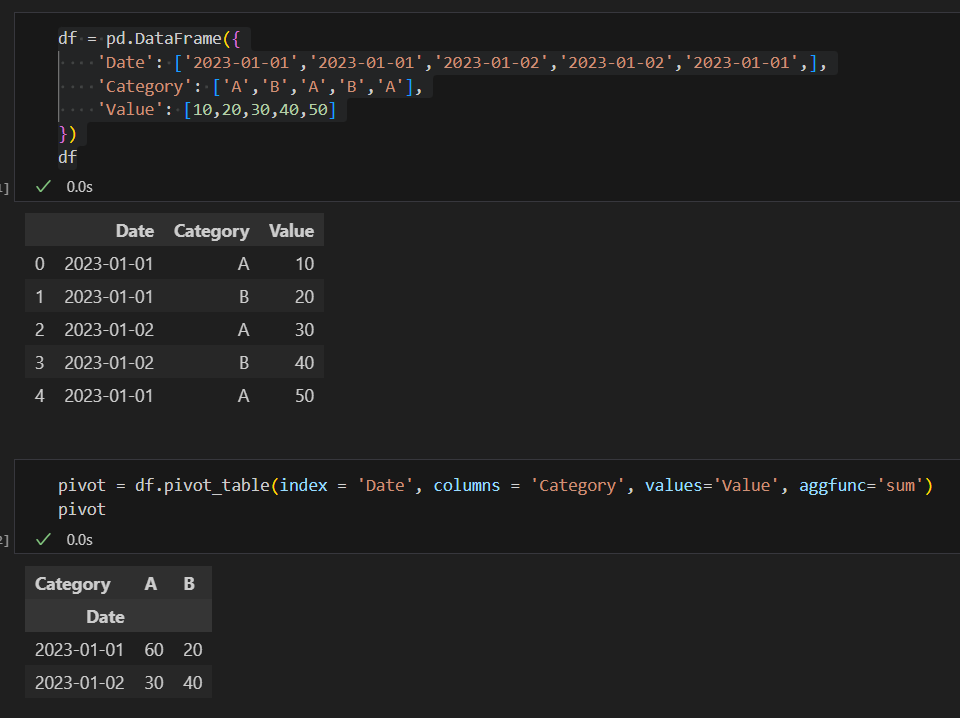
Task: Place cursor on the 'index' keyword argument
Action: tap(304, 485)
